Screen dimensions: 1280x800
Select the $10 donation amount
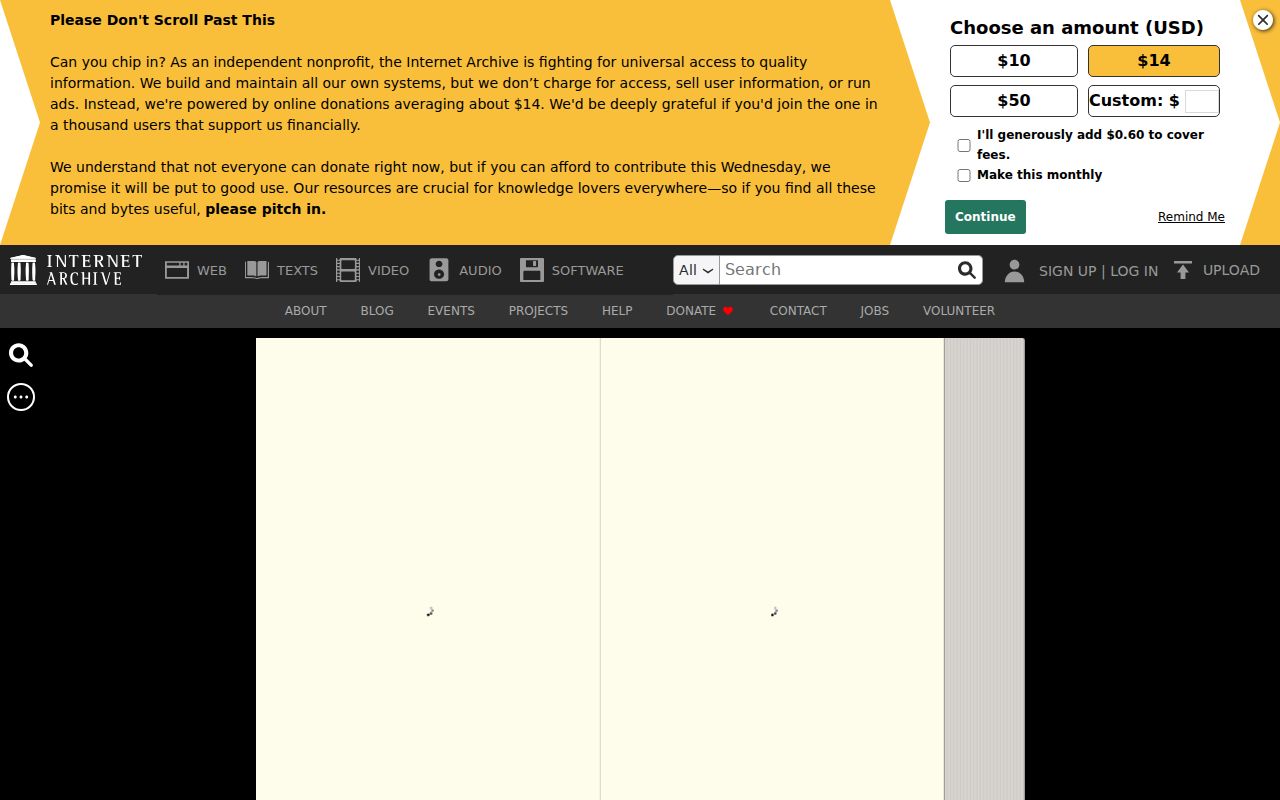(1014, 61)
